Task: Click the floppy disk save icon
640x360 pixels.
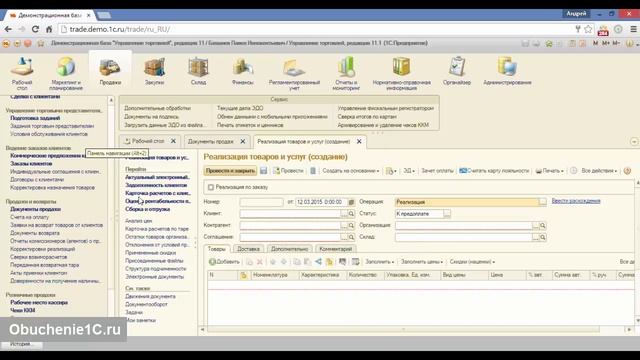Action: pos(264,171)
